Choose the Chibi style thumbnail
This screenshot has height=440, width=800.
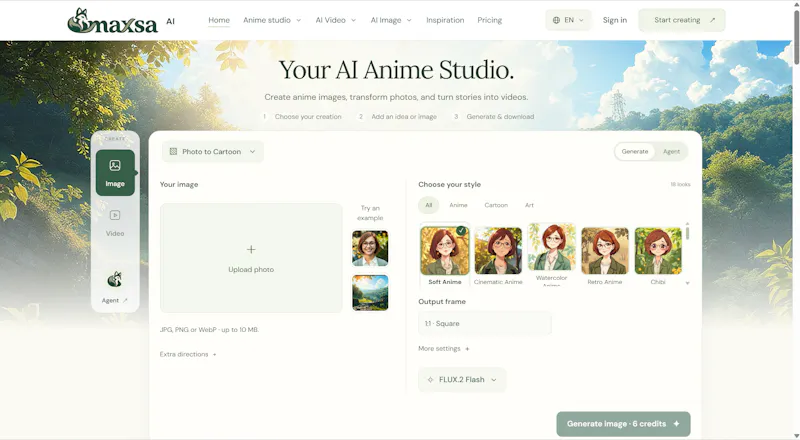pos(658,251)
